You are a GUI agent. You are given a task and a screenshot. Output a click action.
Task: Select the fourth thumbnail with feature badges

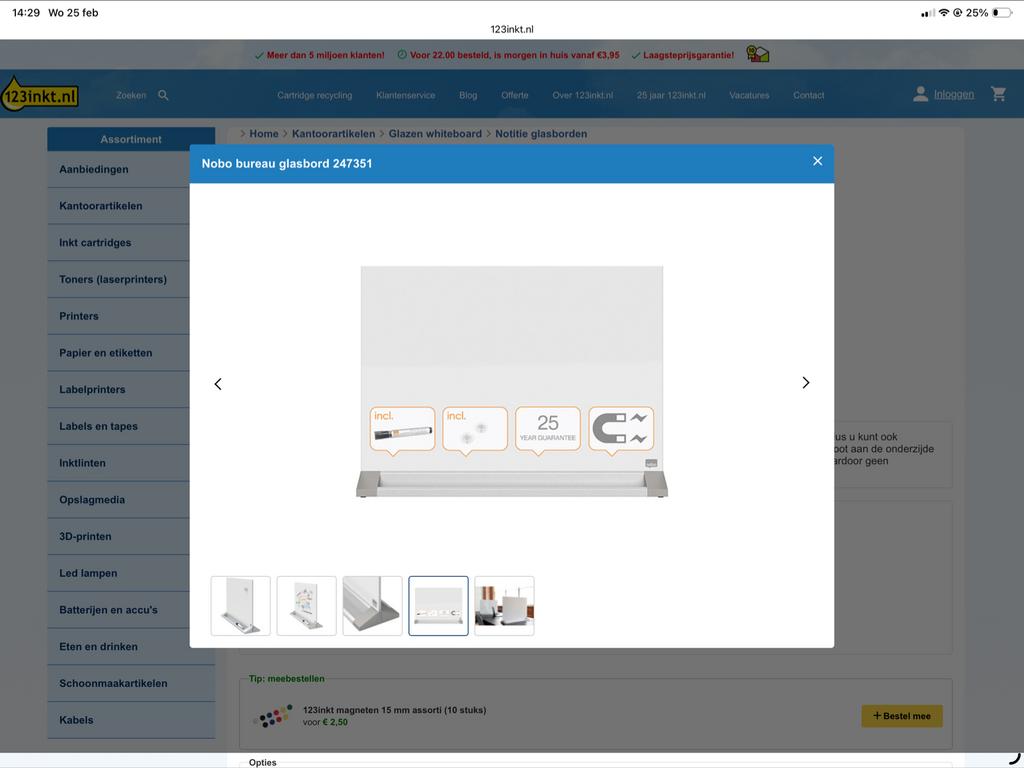[438, 606]
